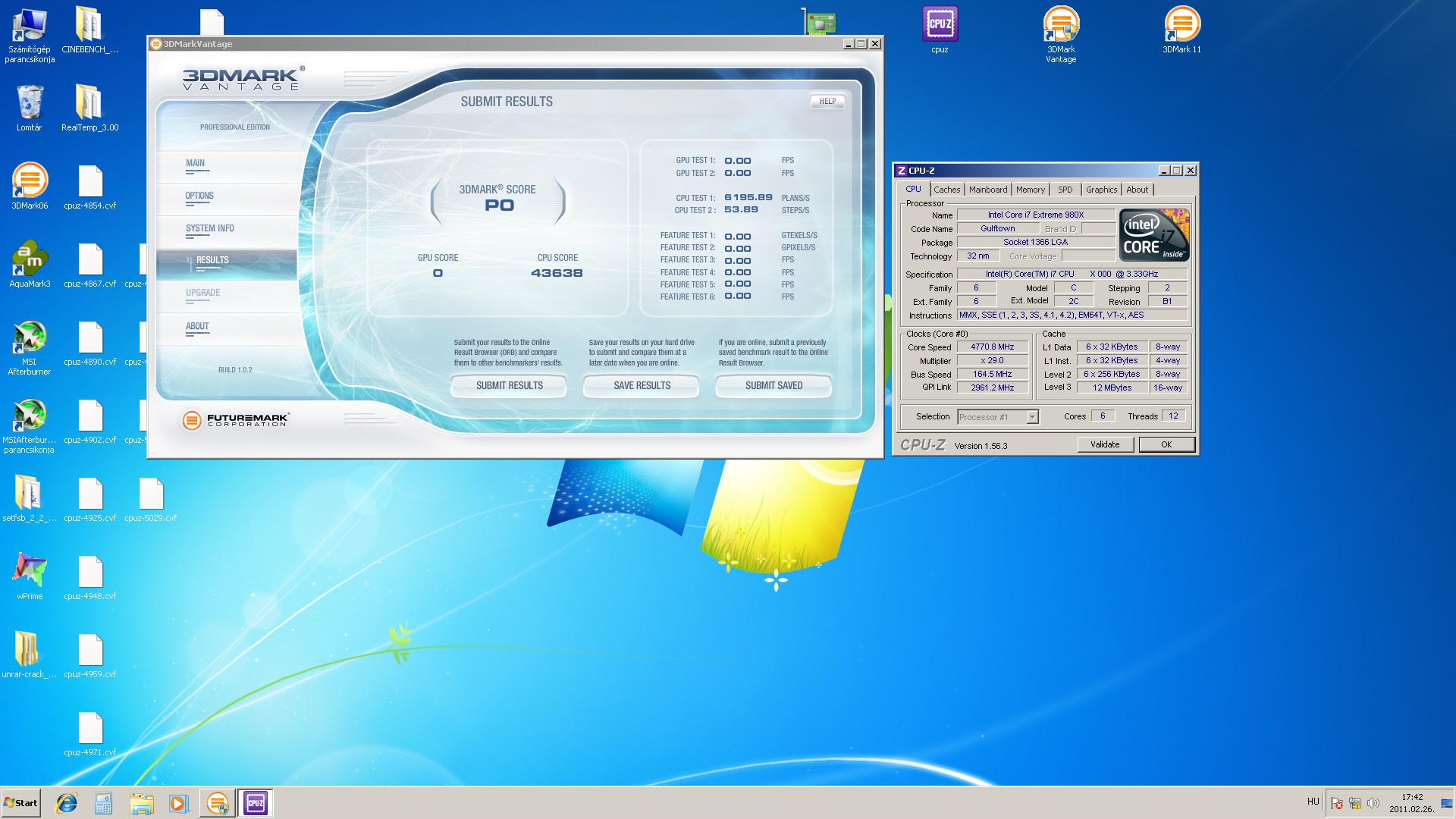This screenshot has width=1456, height=819.
Task: Launch the AquaMark3 desktop shortcut
Action: tap(30, 265)
